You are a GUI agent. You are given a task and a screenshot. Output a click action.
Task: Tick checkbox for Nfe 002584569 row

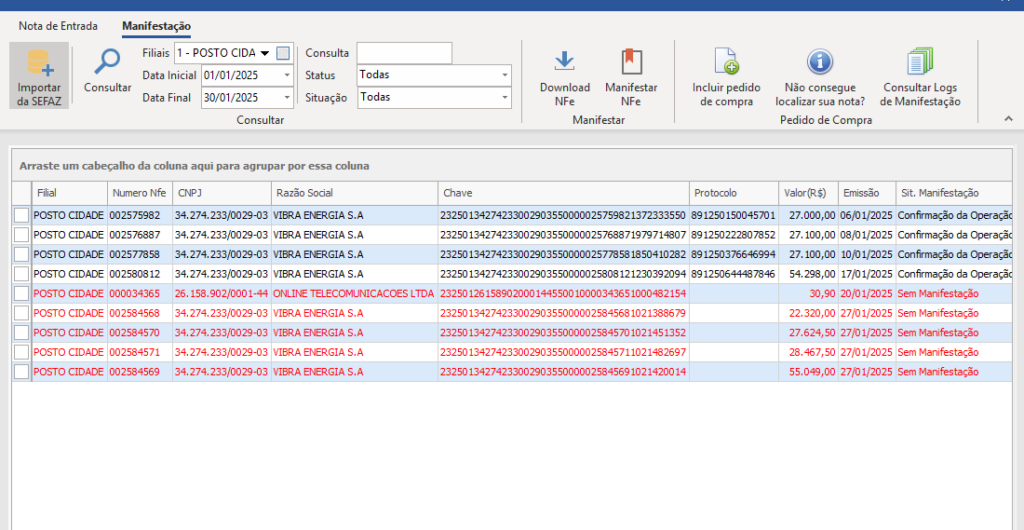pos(21,371)
